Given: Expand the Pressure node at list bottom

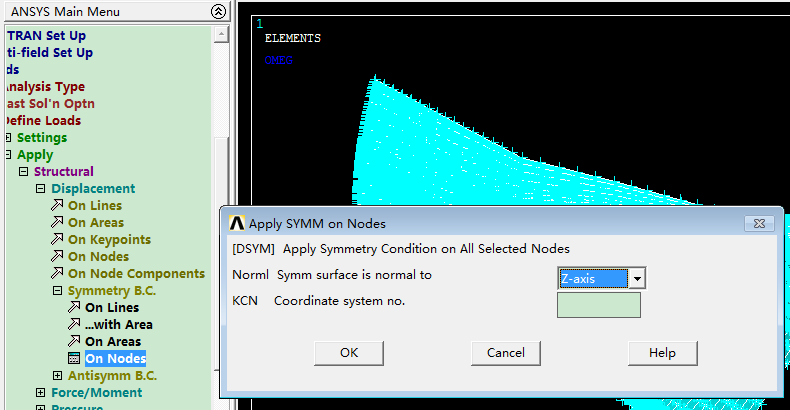Looking at the screenshot, I should pyautogui.click(x=41, y=407).
